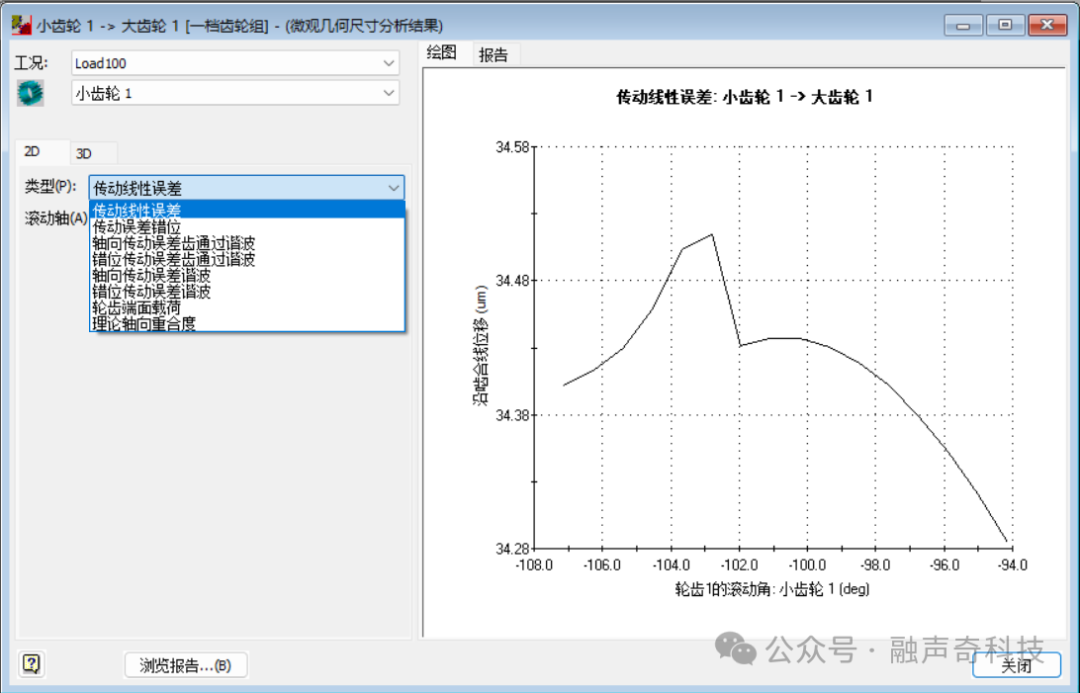
Task: Click the 34.58 y-axis value
Action: tap(513, 147)
